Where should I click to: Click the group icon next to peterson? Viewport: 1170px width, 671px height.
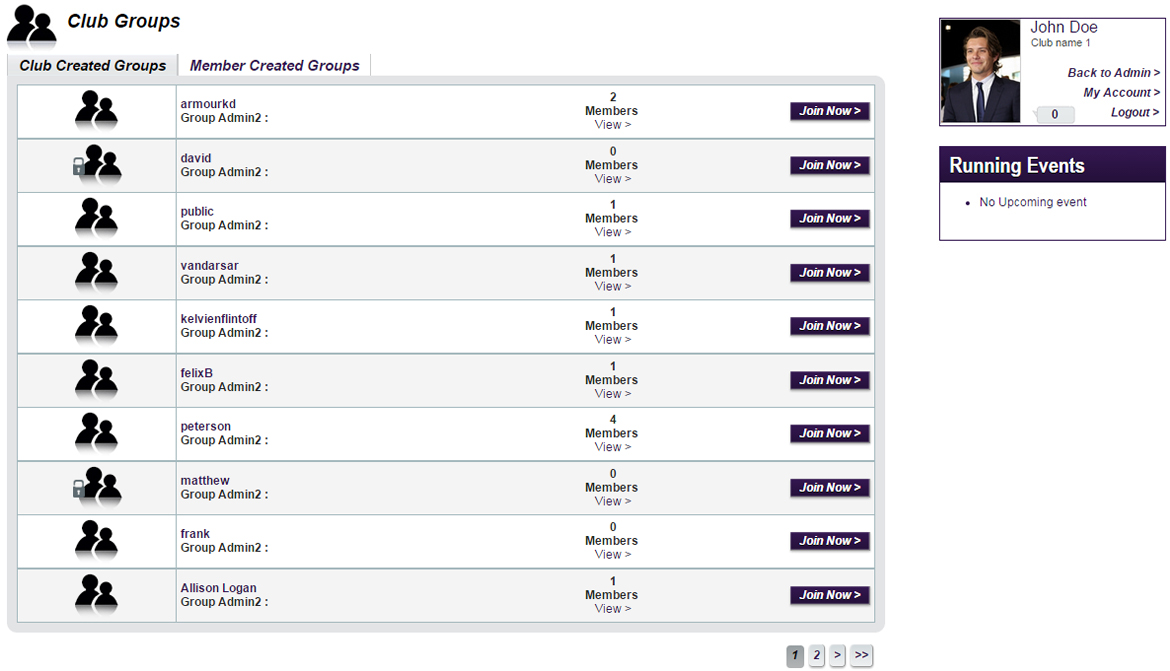point(95,433)
